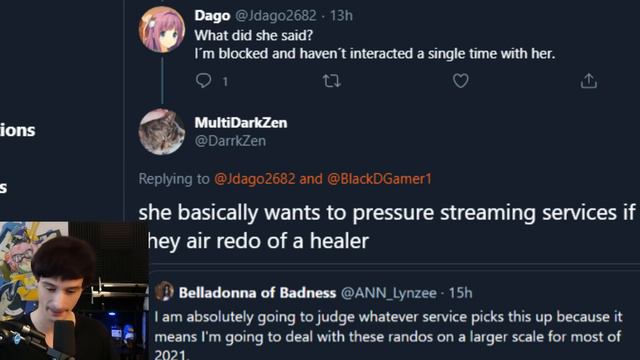Click the retweet icon under Dago's tweet
This screenshot has width=640, height=360.
click(331, 81)
